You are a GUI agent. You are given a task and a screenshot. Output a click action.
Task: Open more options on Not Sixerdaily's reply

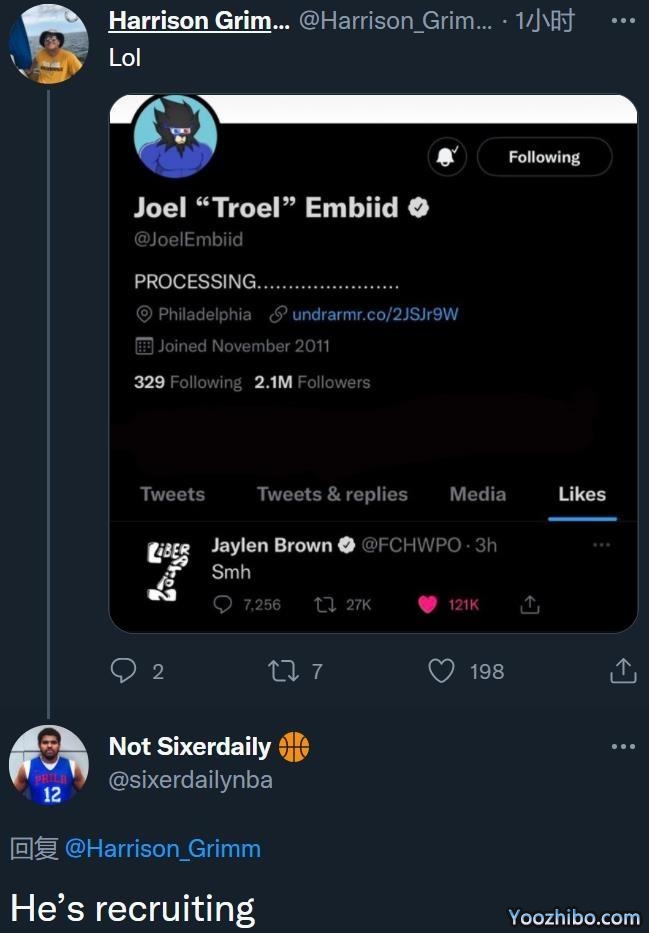tap(622, 746)
